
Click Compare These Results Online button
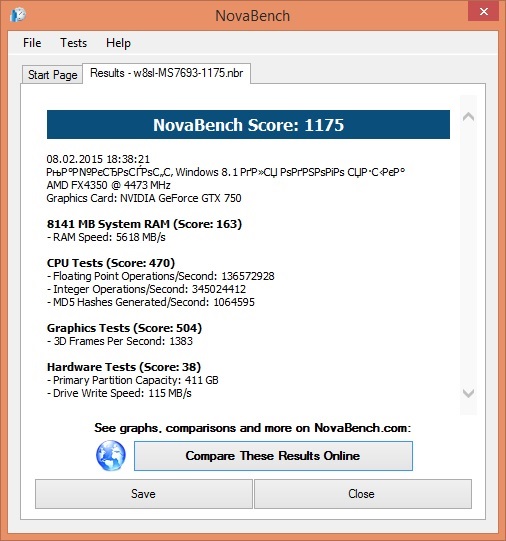click(x=273, y=456)
